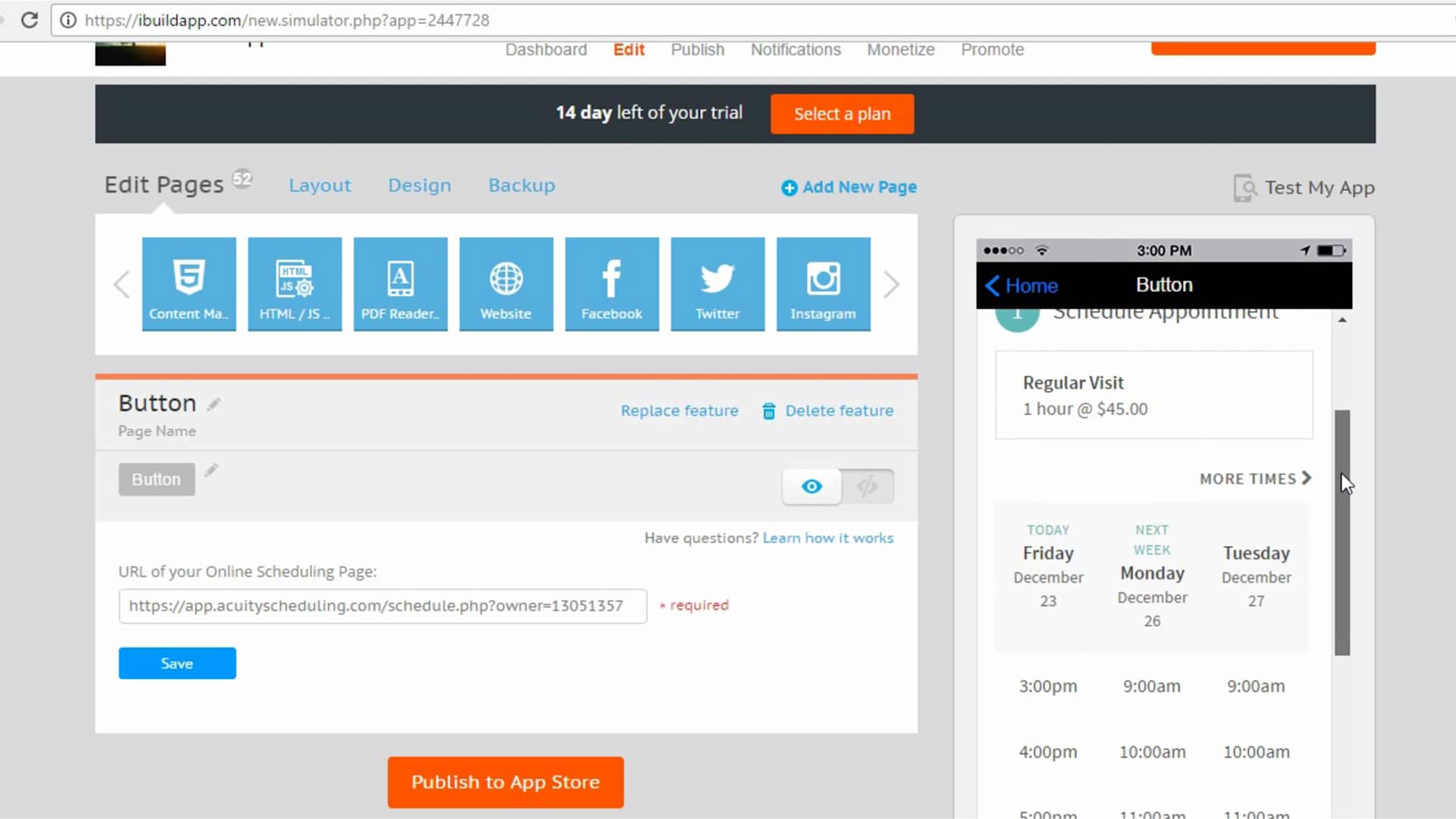Choose the 3:00pm Friday time slot
1456x819 pixels.
tap(1047, 686)
